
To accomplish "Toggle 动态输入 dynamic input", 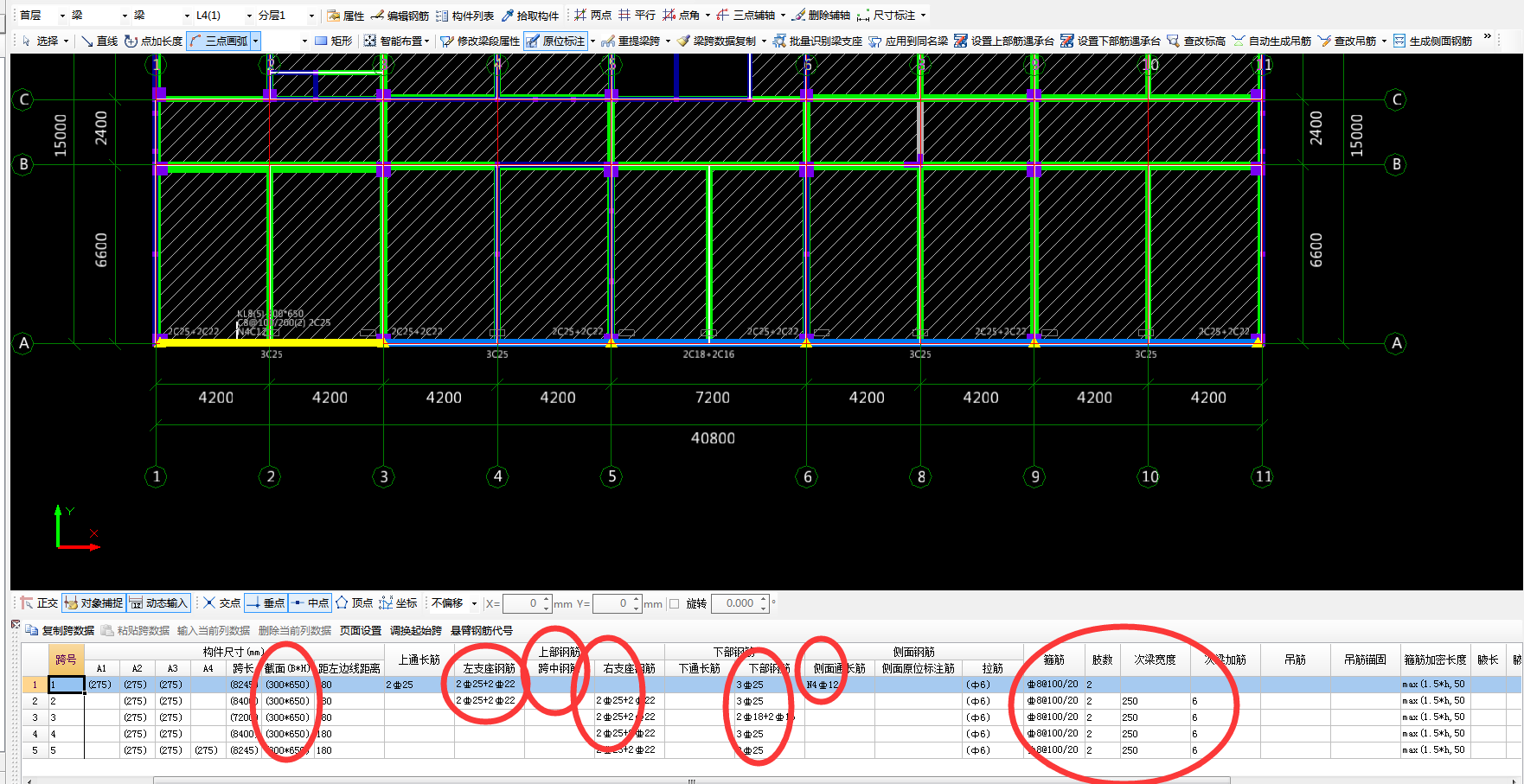I will [x=158, y=603].
